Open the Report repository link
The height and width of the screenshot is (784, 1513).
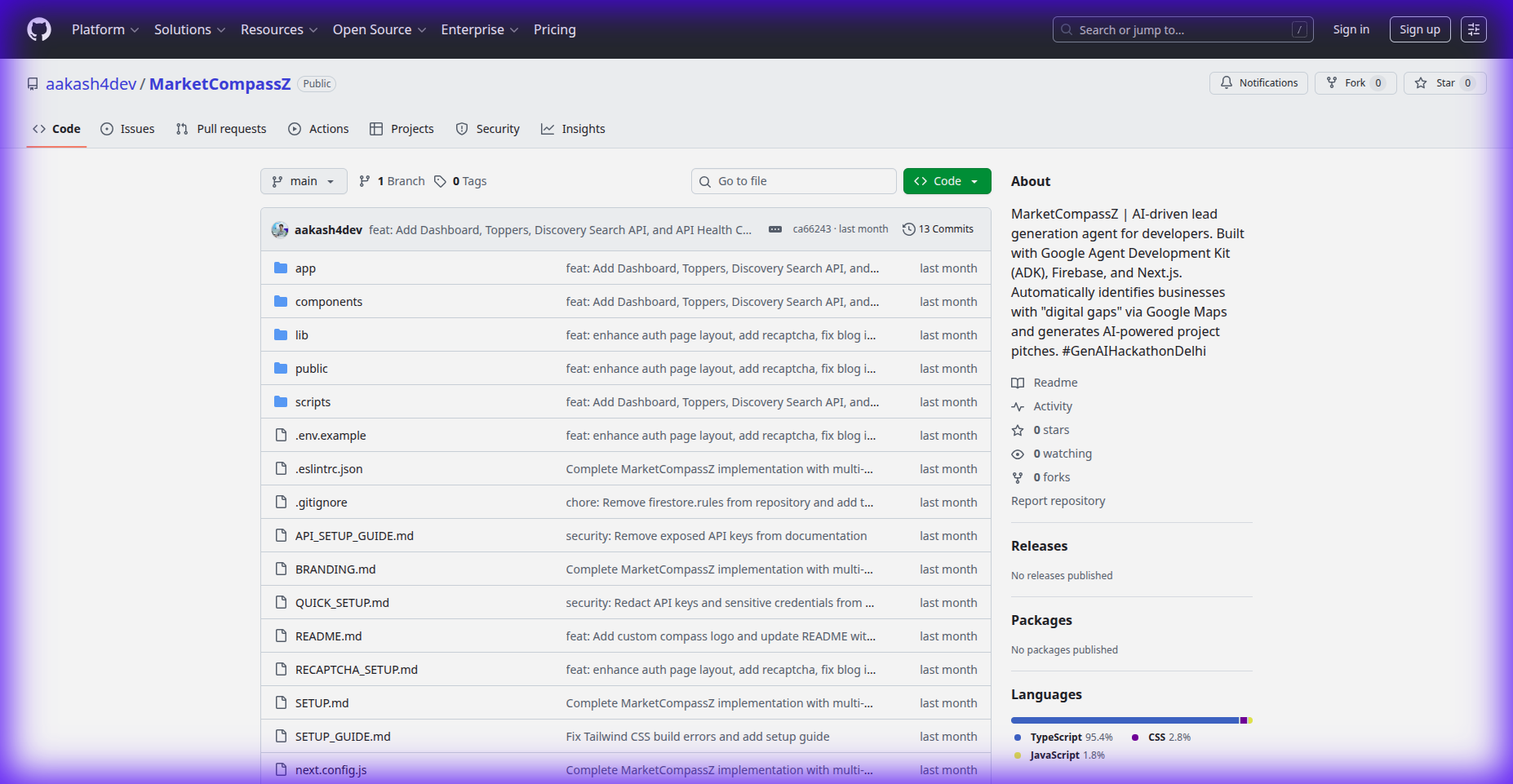(x=1058, y=501)
